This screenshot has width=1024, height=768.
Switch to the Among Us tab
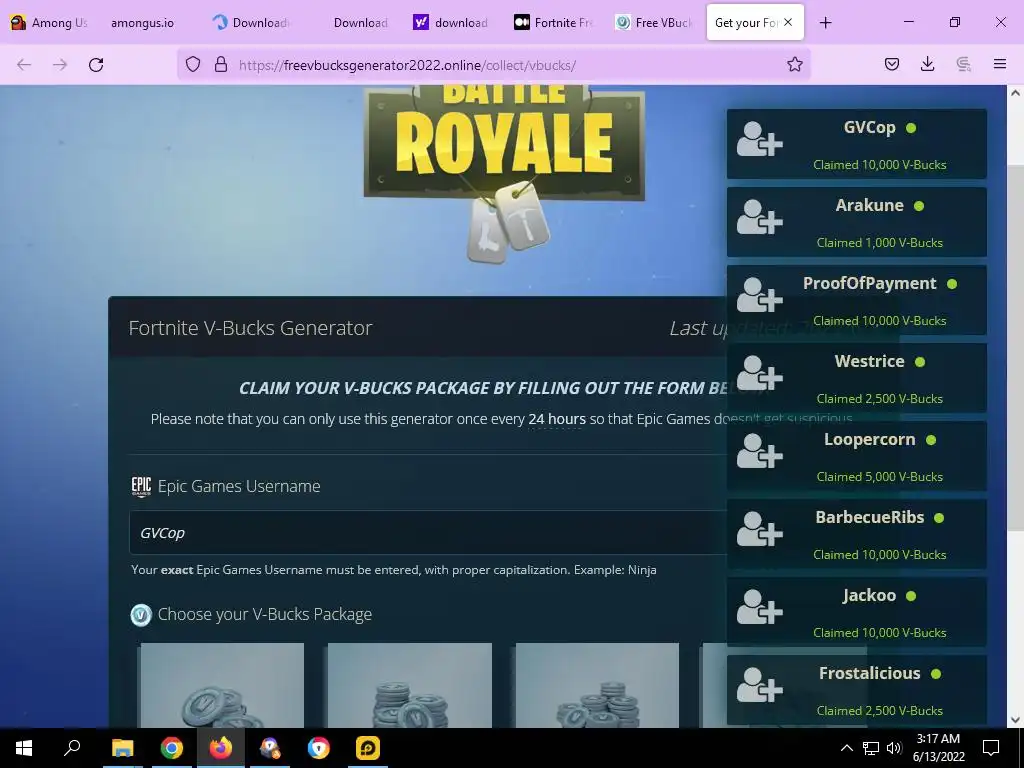(49, 23)
